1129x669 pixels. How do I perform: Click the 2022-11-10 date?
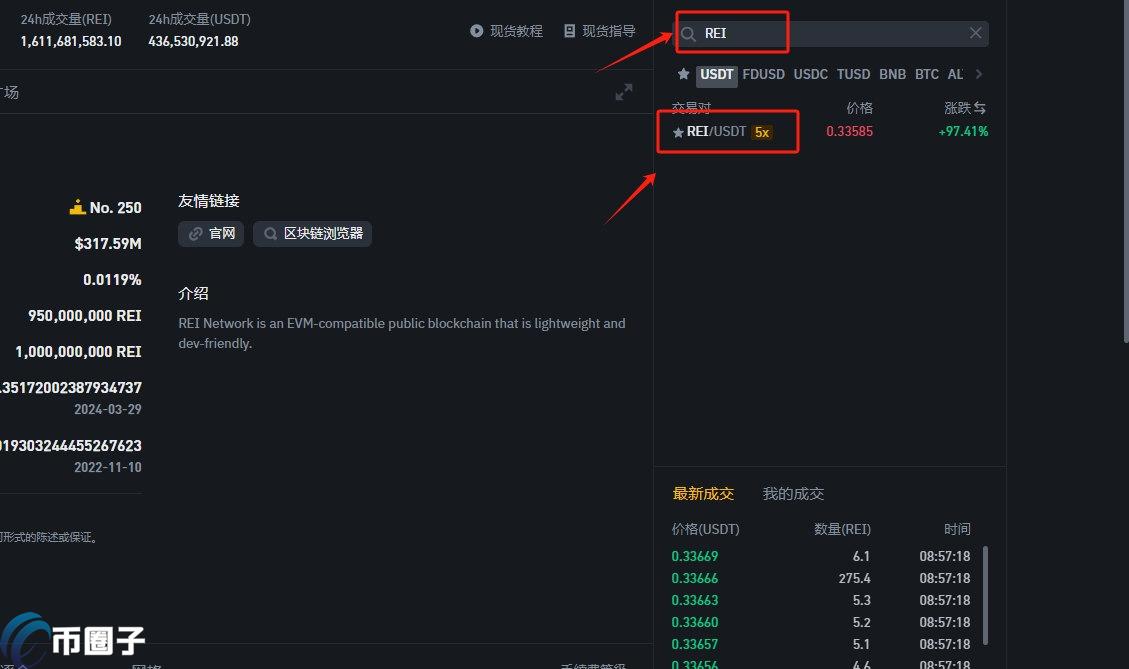coord(108,467)
